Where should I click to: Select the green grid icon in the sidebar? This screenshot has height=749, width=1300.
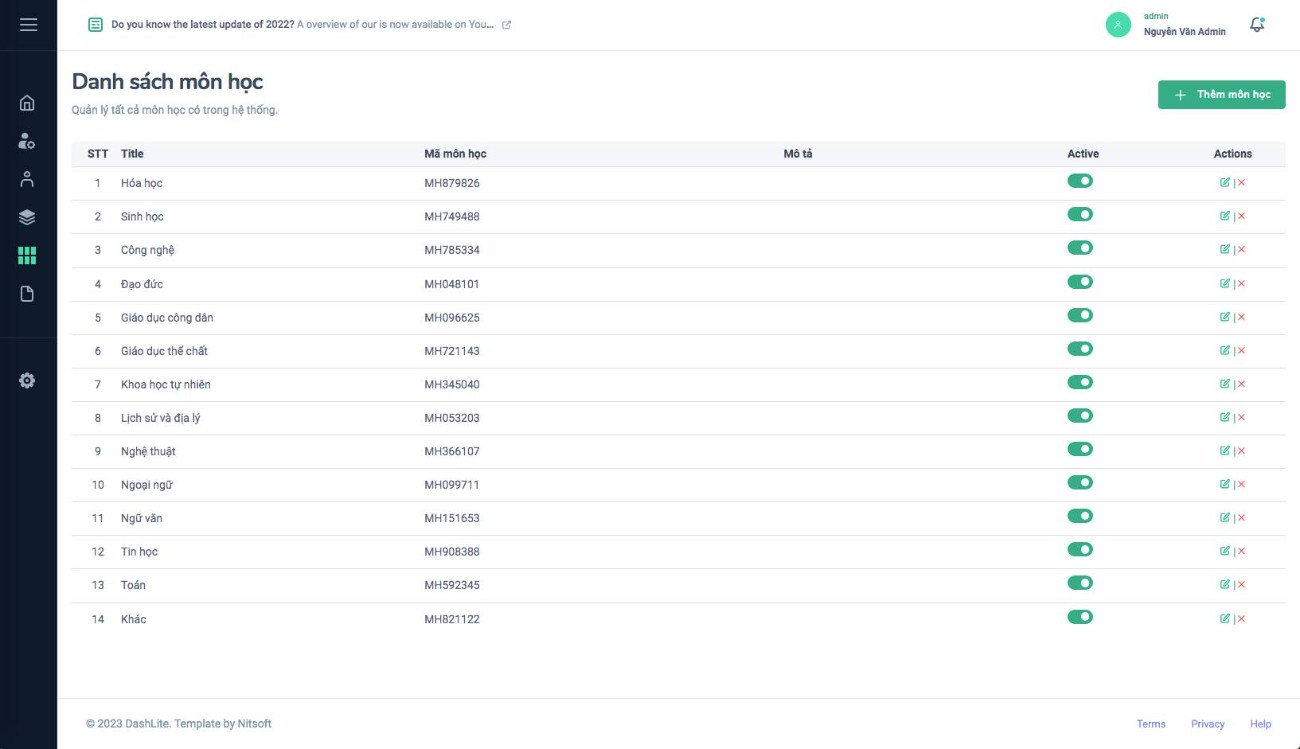(27, 255)
